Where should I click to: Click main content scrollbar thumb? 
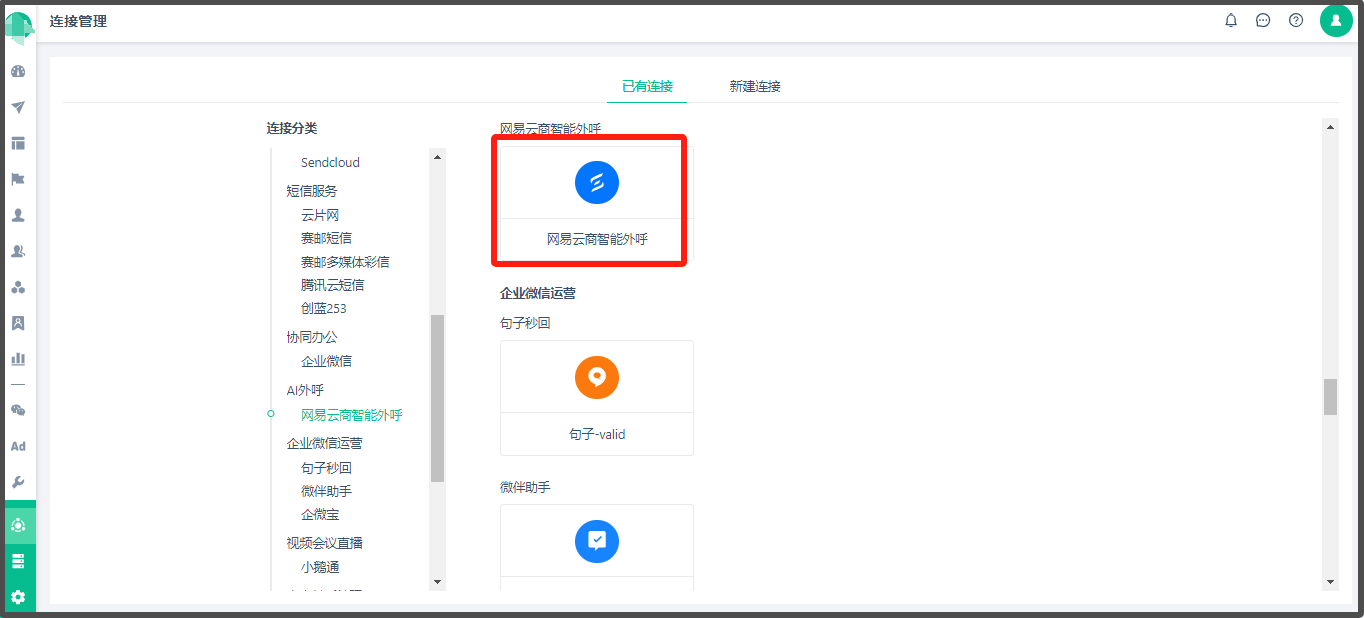1330,397
